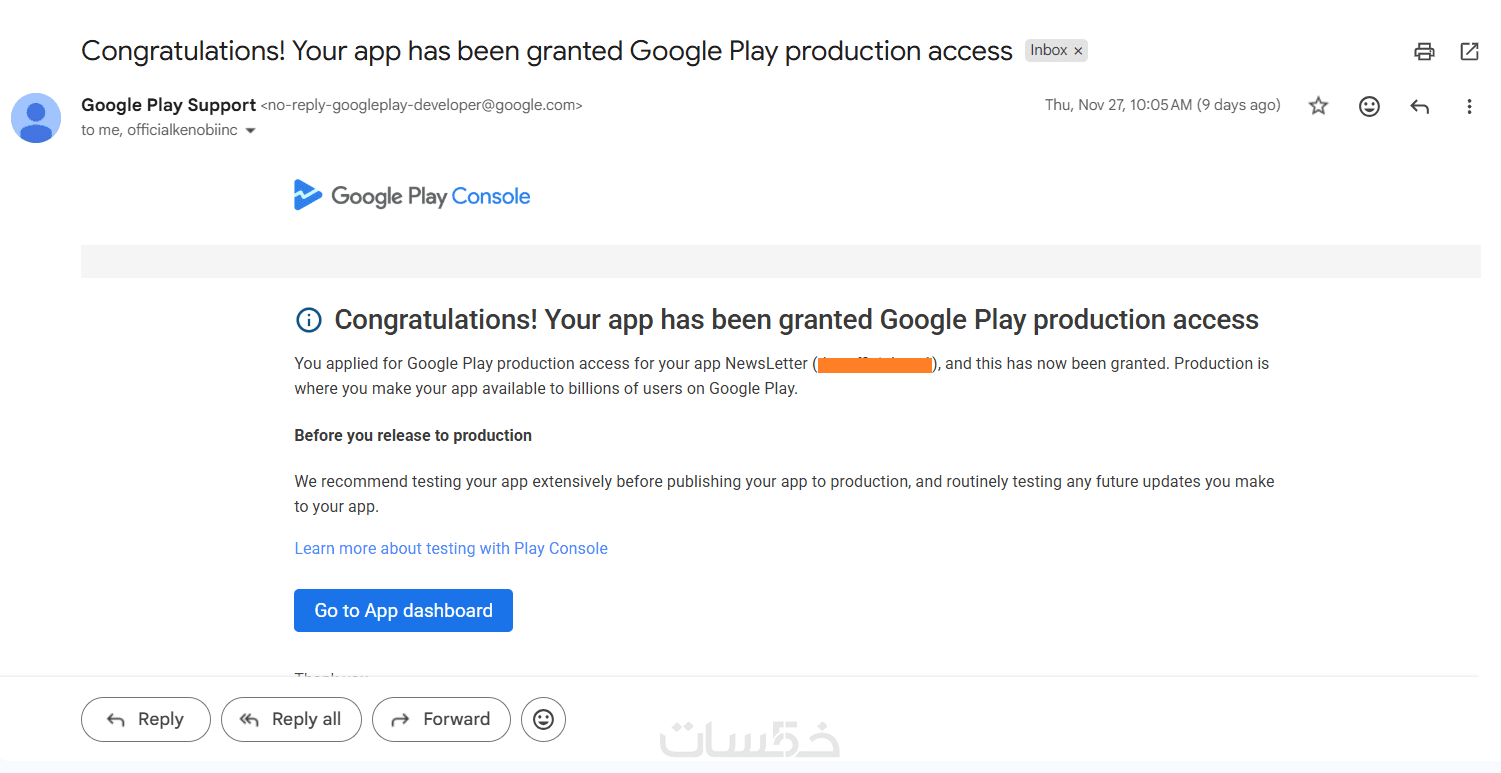Add emoji reaction from the header toolbar
The width and height of the screenshot is (1501, 773).
(1369, 106)
